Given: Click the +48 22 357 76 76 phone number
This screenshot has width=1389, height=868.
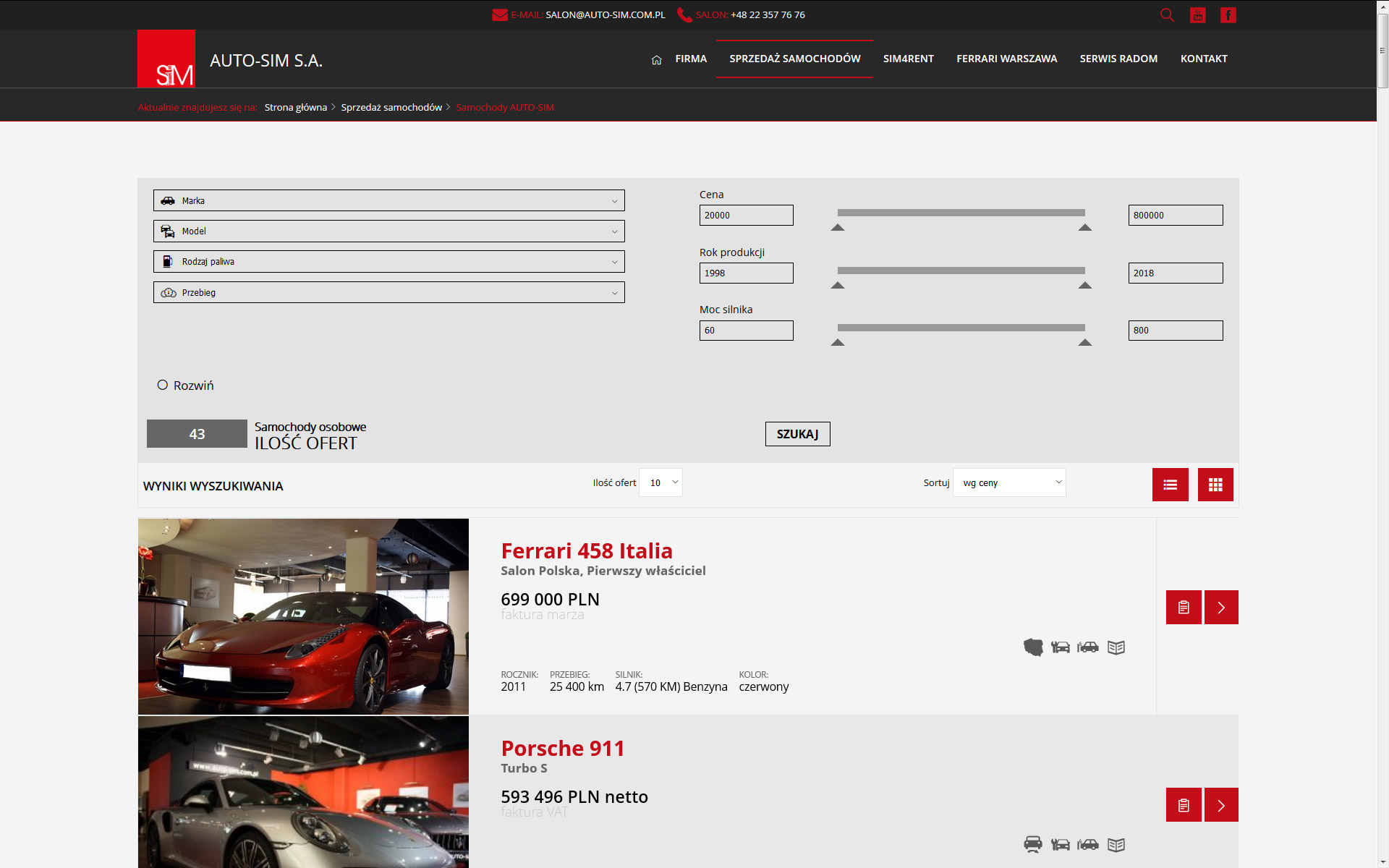Looking at the screenshot, I should (768, 14).
